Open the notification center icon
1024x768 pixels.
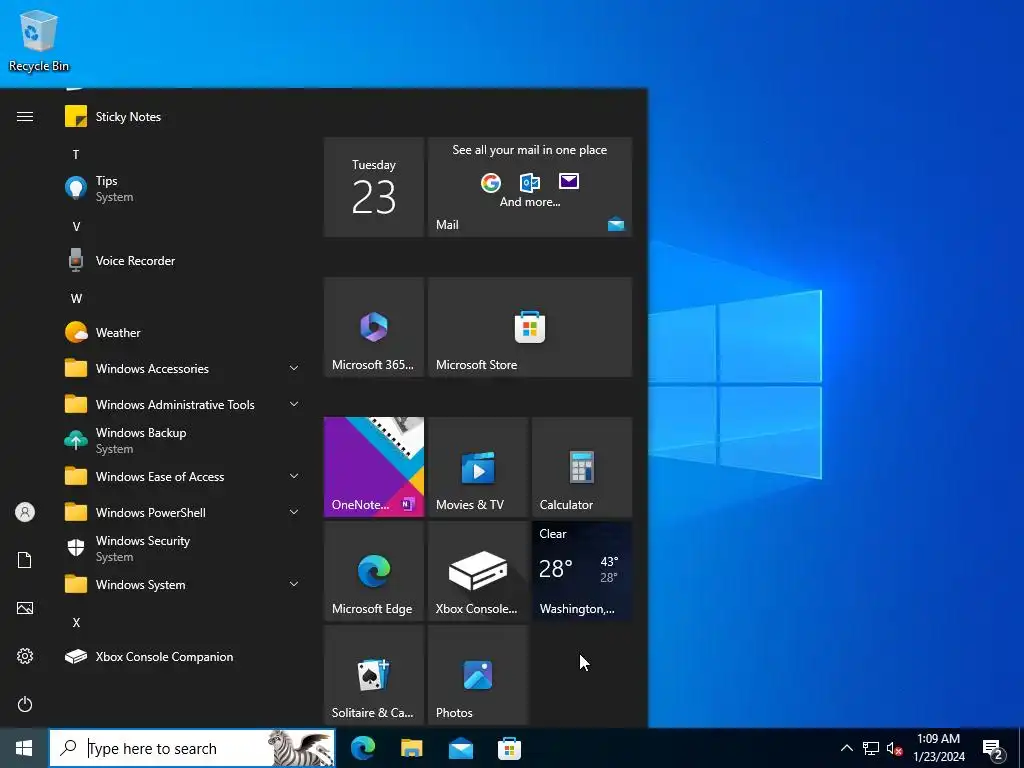pos(993,748)
